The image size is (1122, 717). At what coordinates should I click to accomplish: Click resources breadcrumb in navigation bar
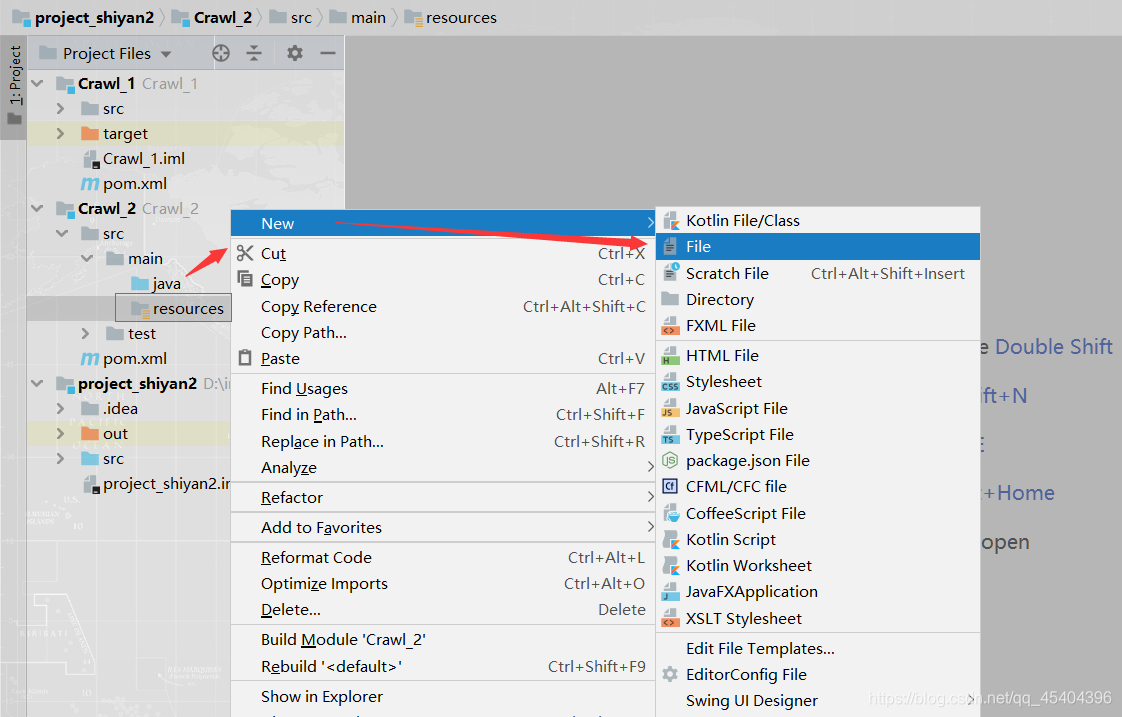(451, 18)
